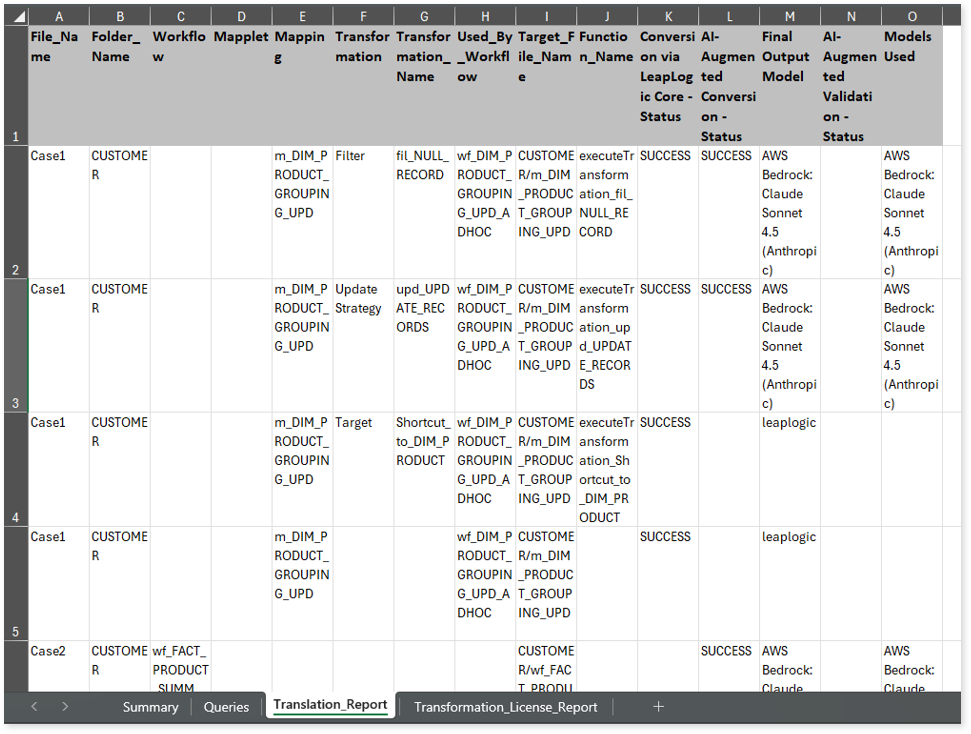Select all cells using corner triangle
The image size is (971, 734).
pyautogui.click(x=15, y=16)
